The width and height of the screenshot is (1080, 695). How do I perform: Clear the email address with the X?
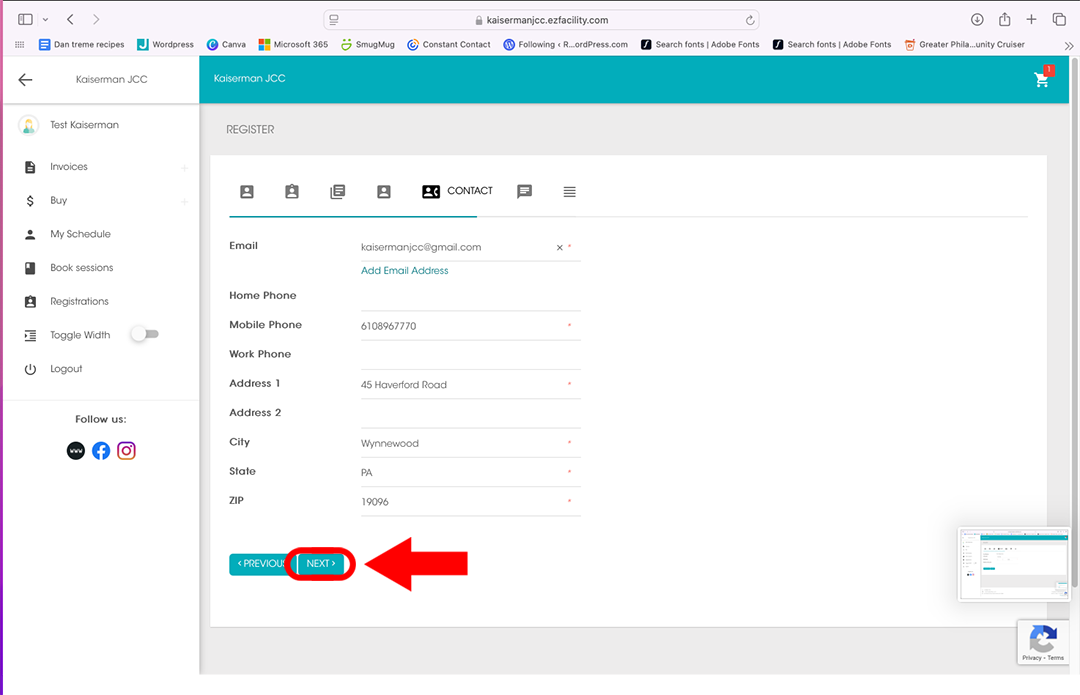[x=559, y=248]
